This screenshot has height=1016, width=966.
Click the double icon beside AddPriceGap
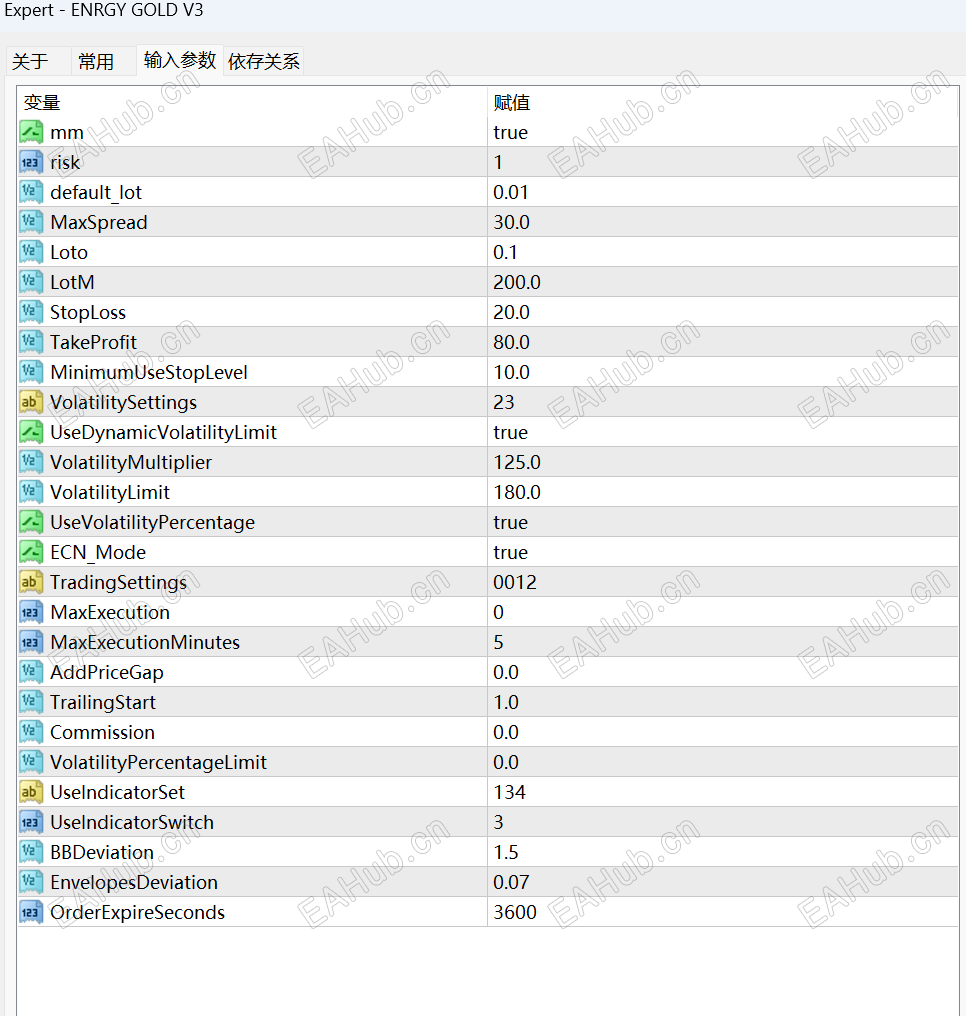[30, 672]
